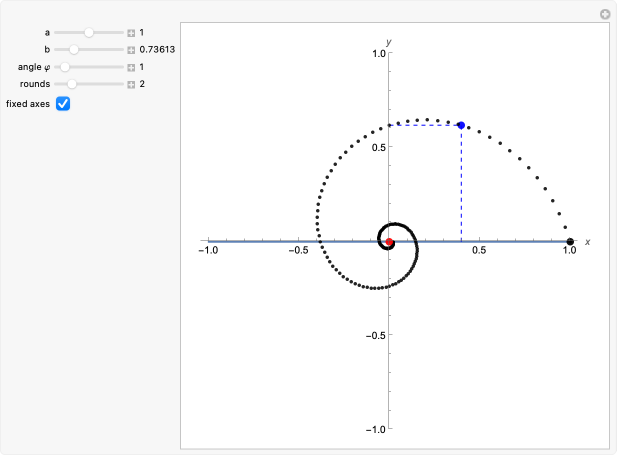
Task: Click the angle φ slider thumb
Action: coord(66,67)
